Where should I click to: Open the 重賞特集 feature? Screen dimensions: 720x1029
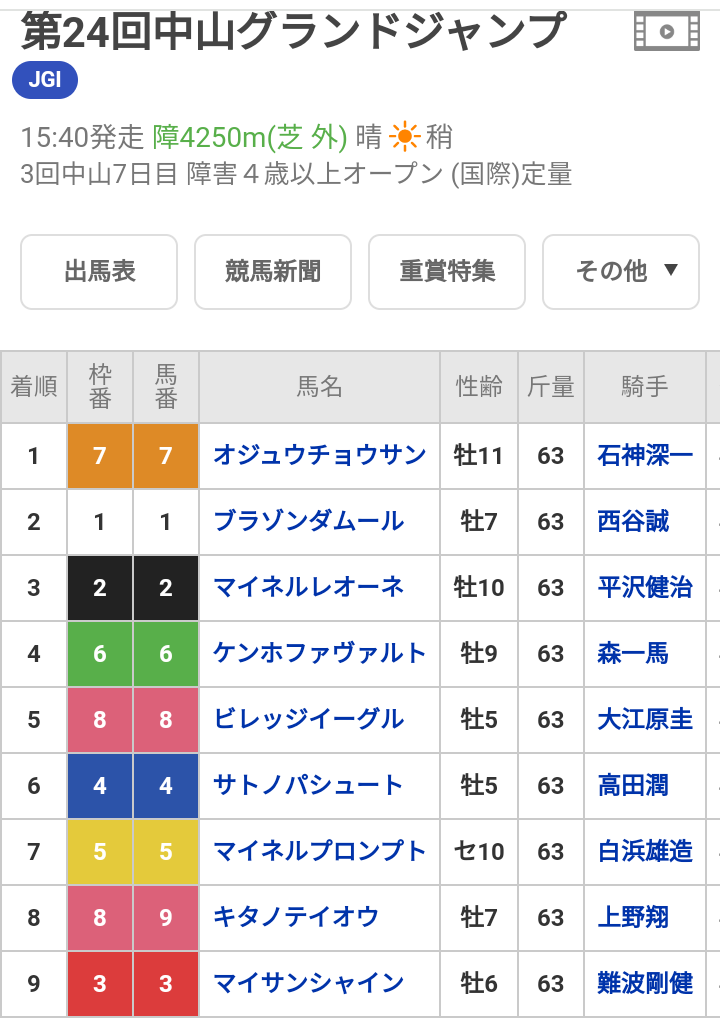click(x=447, y=271)
